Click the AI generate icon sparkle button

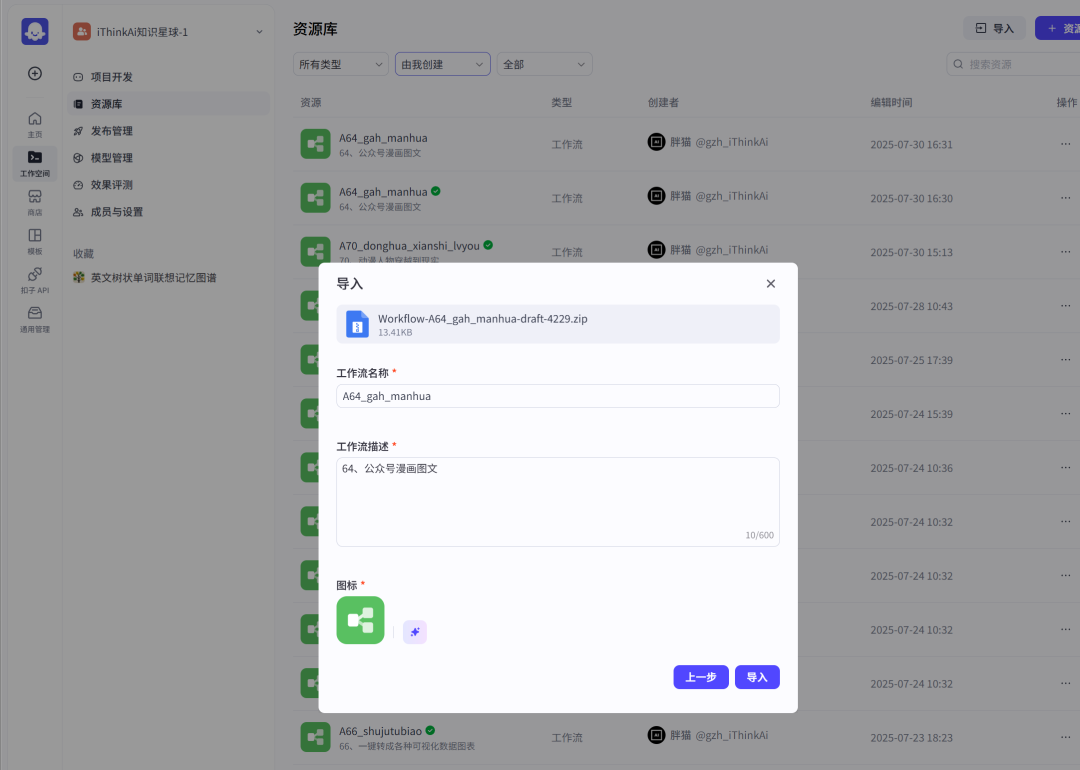coord(415,632)
